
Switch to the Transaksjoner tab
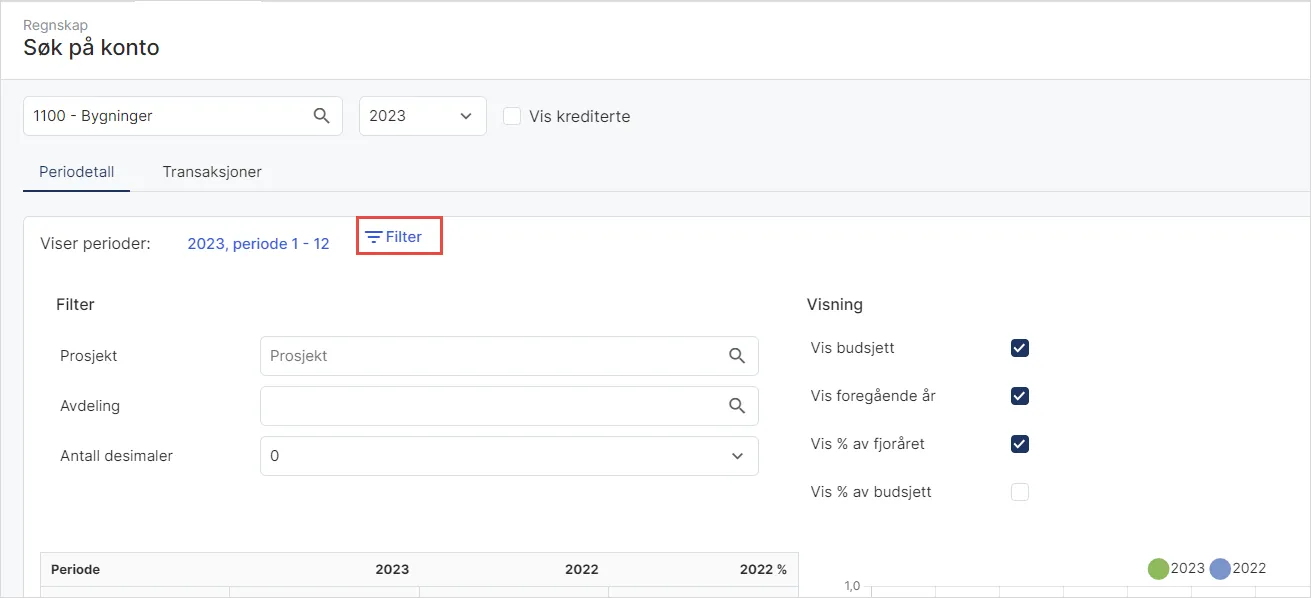pos(212,172)
